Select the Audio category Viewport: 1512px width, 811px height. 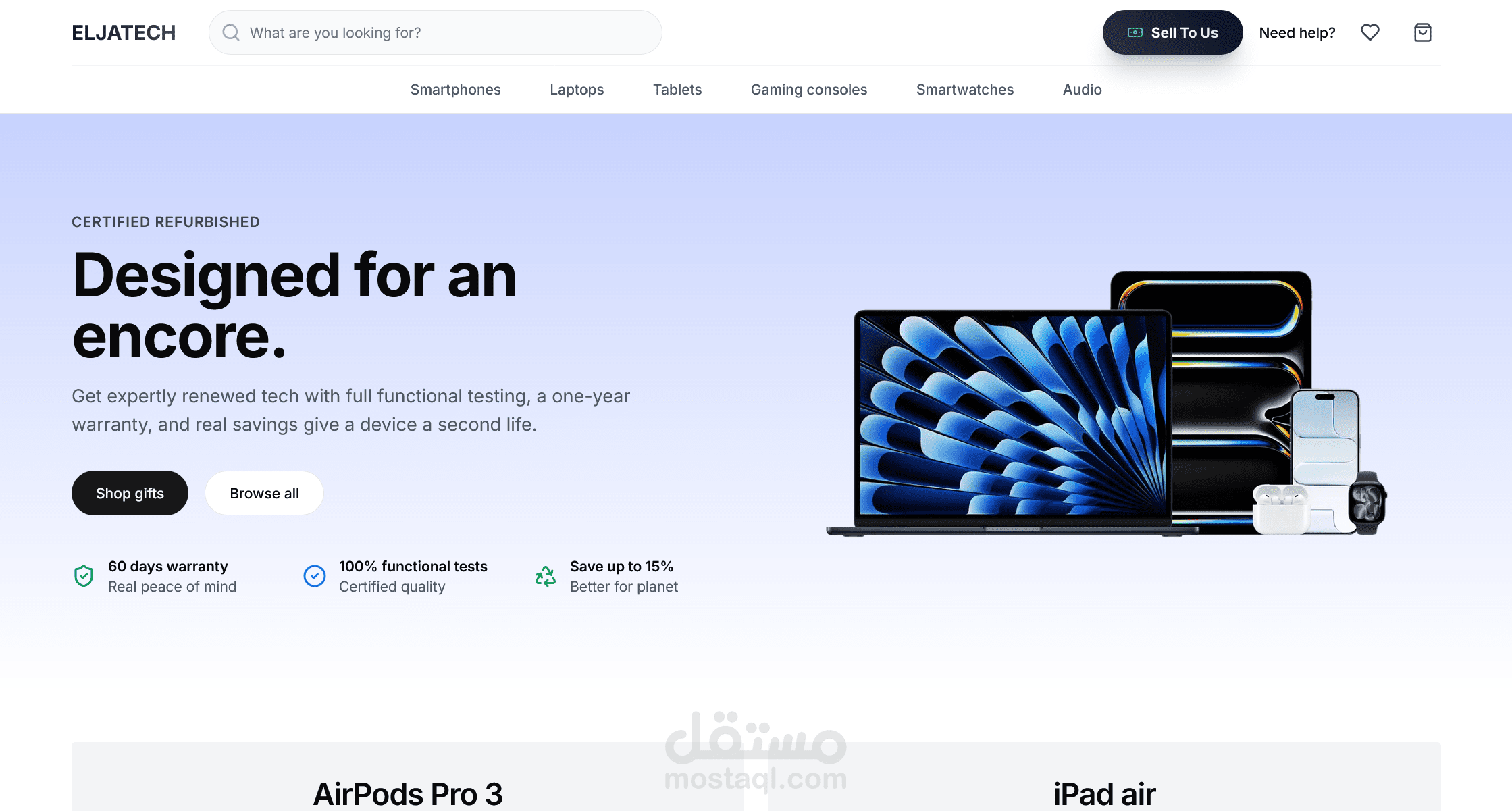[x=1083, y=90]
